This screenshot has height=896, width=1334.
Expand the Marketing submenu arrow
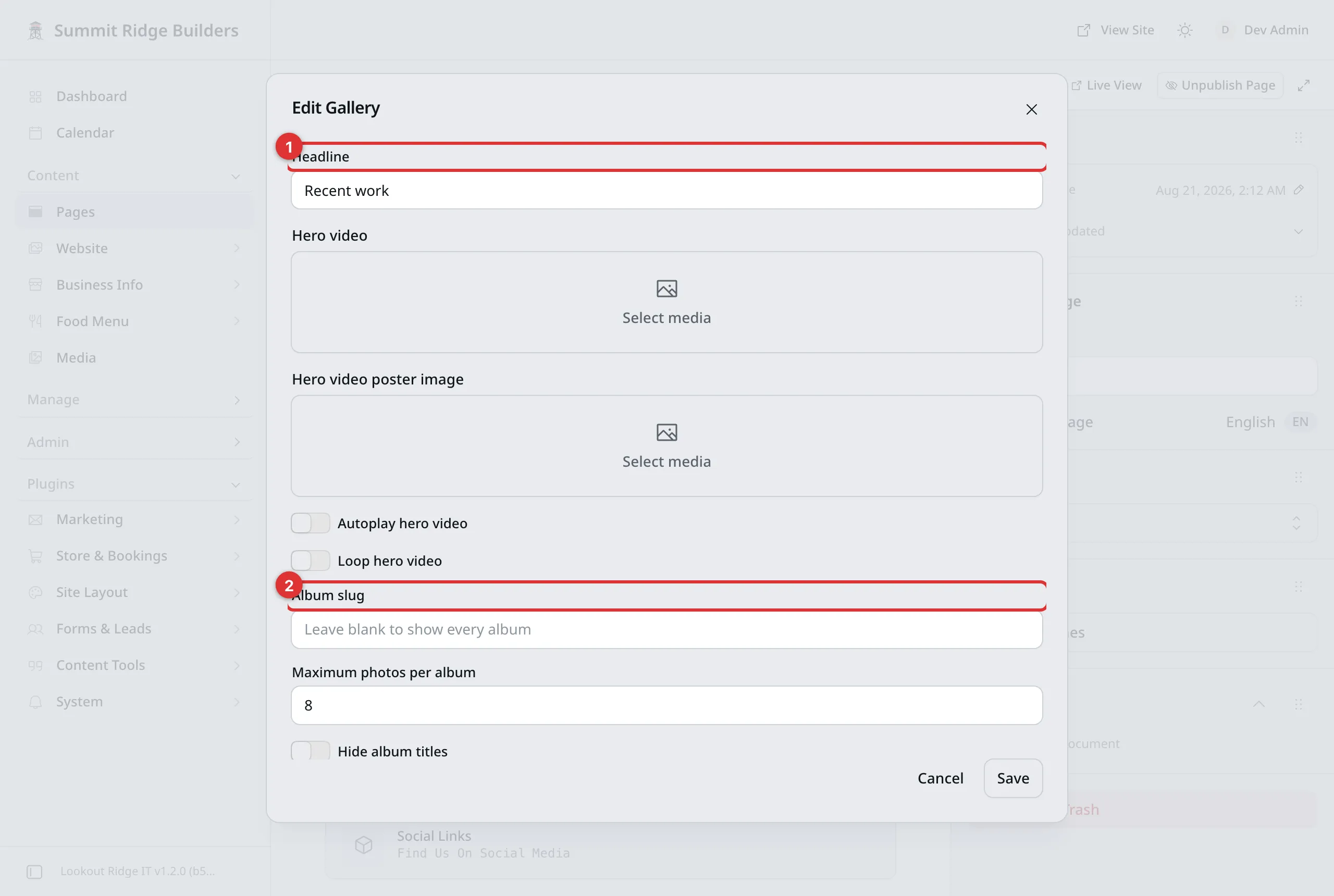tap(236, 519)
